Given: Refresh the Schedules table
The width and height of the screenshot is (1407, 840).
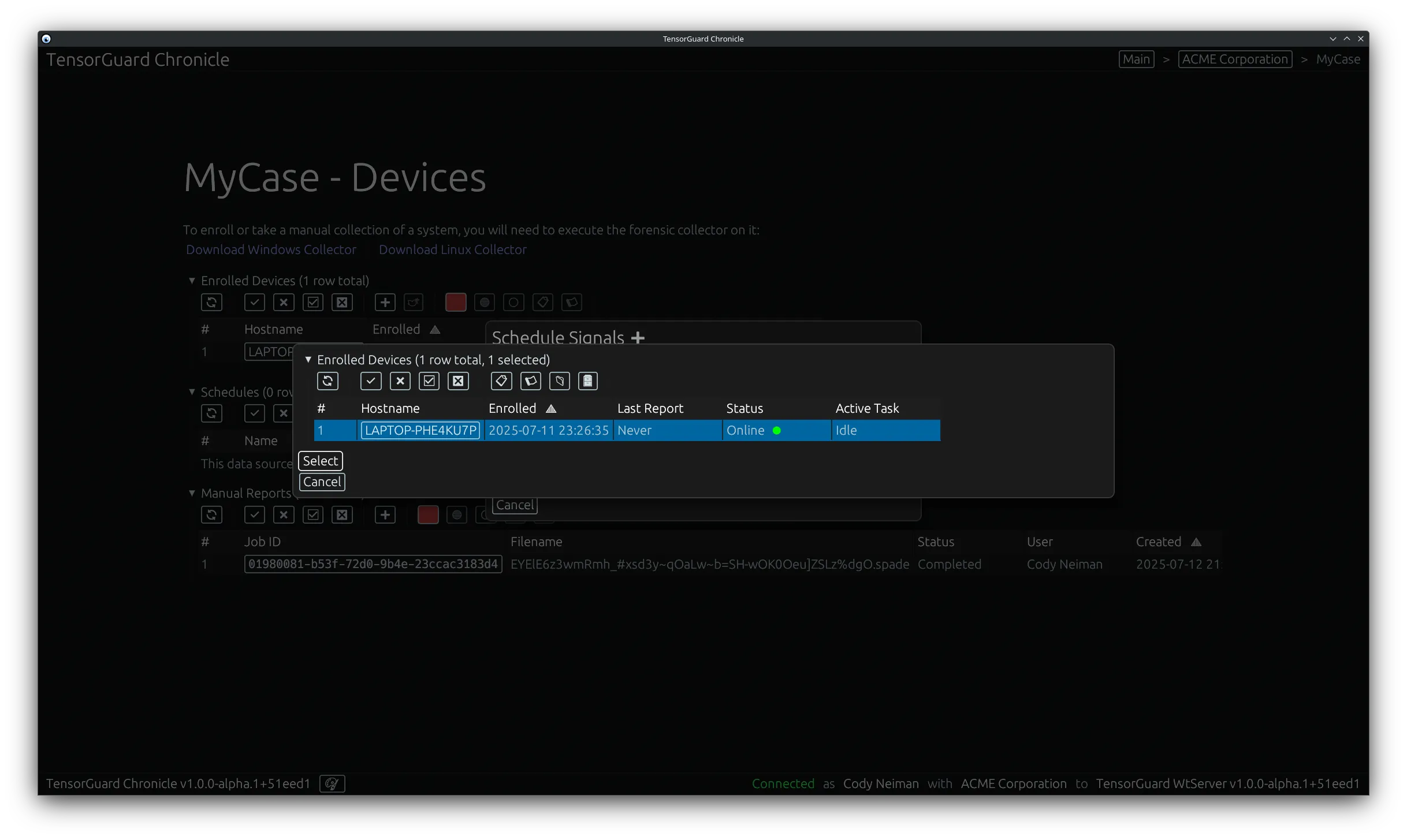Looking at the screenshot, I should [211, 413].
